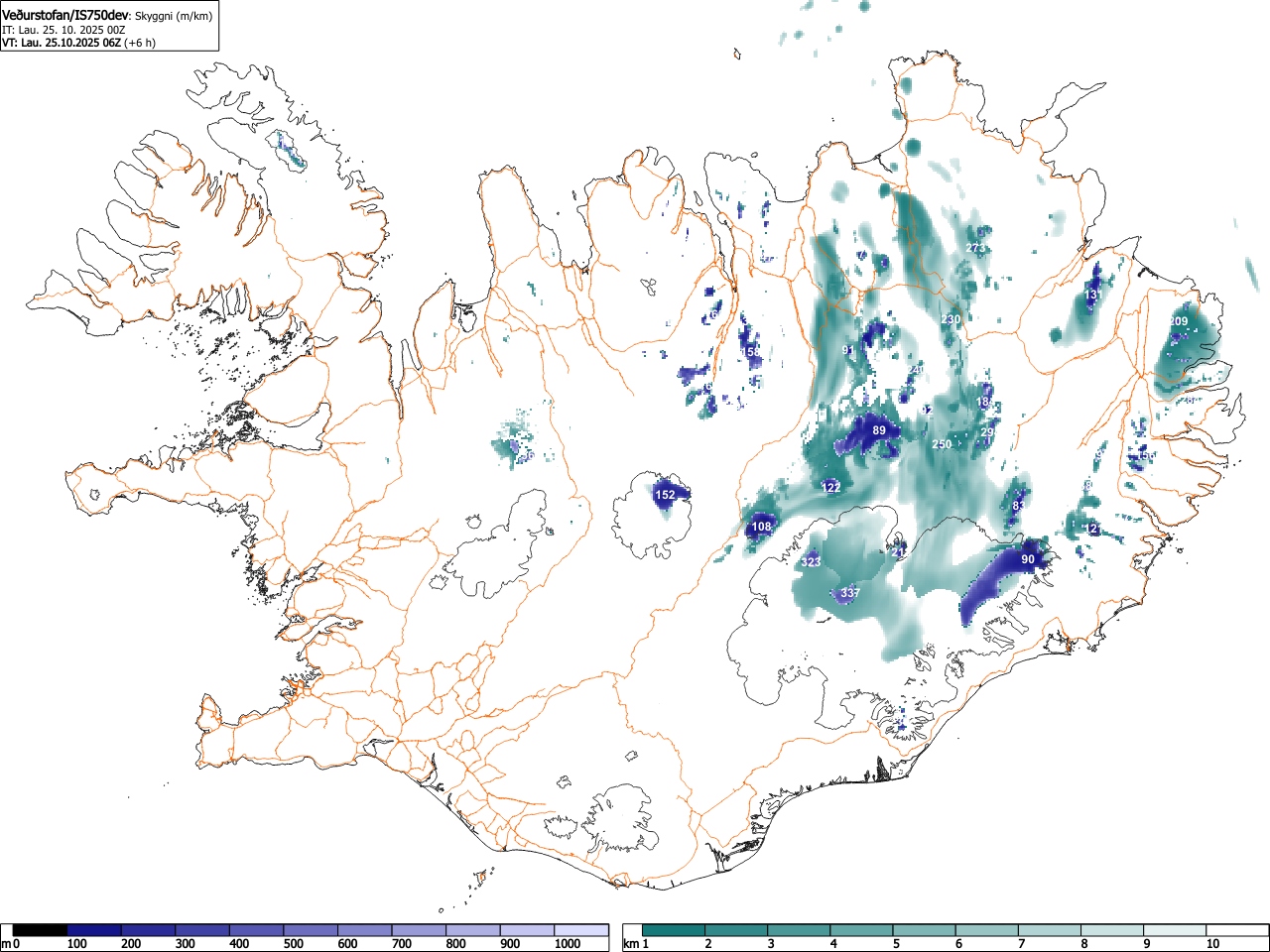Click the legend swatch between 500 and 600 m
The image size is (1270, 952).
pyautogui.click(x=311, y=930)
